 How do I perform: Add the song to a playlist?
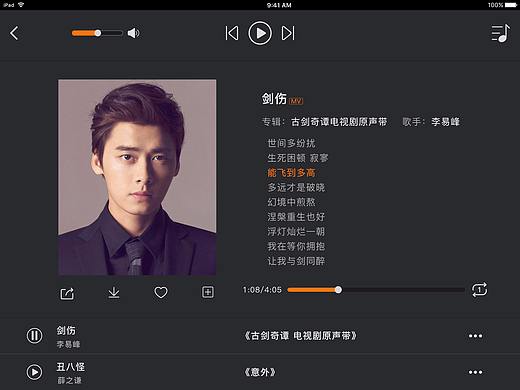click(208, 292)
